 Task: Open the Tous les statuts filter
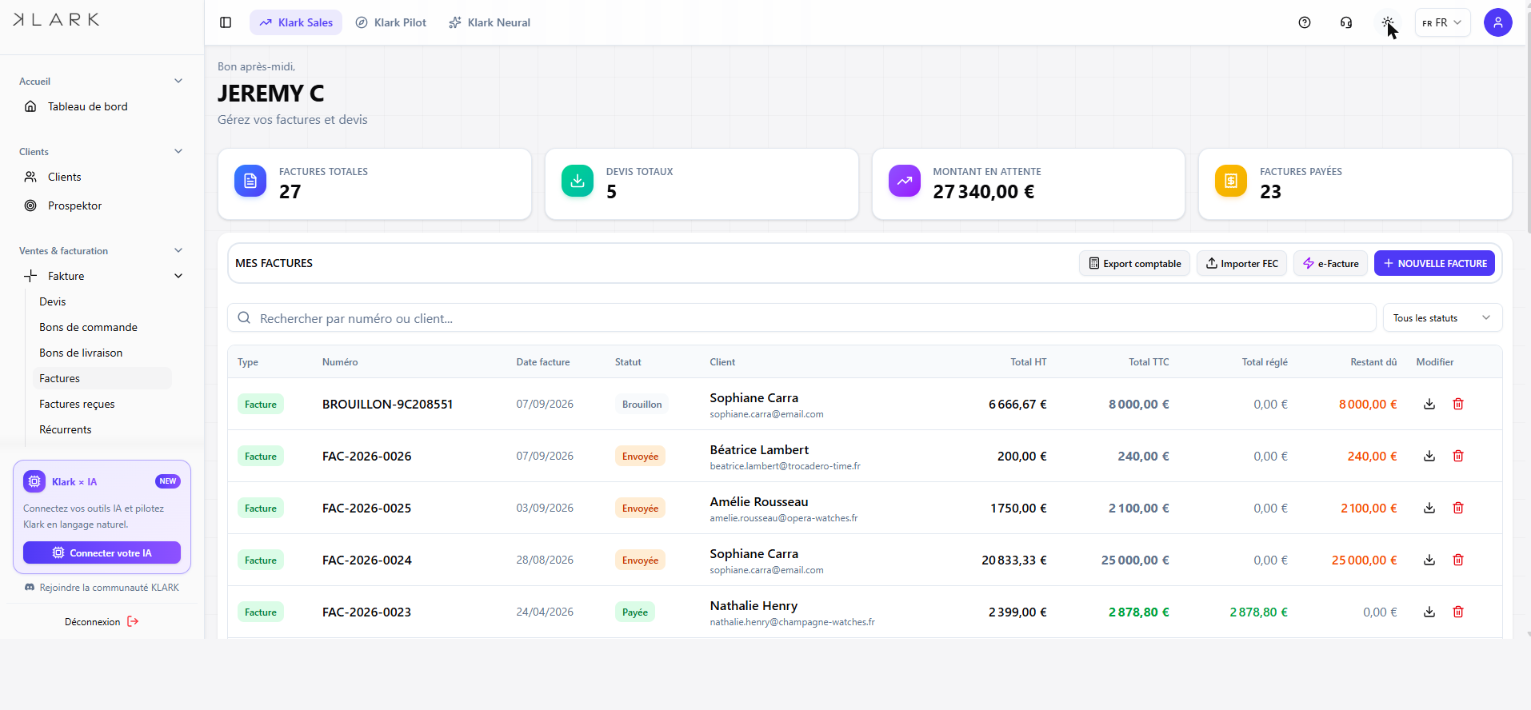[1442, 318]
